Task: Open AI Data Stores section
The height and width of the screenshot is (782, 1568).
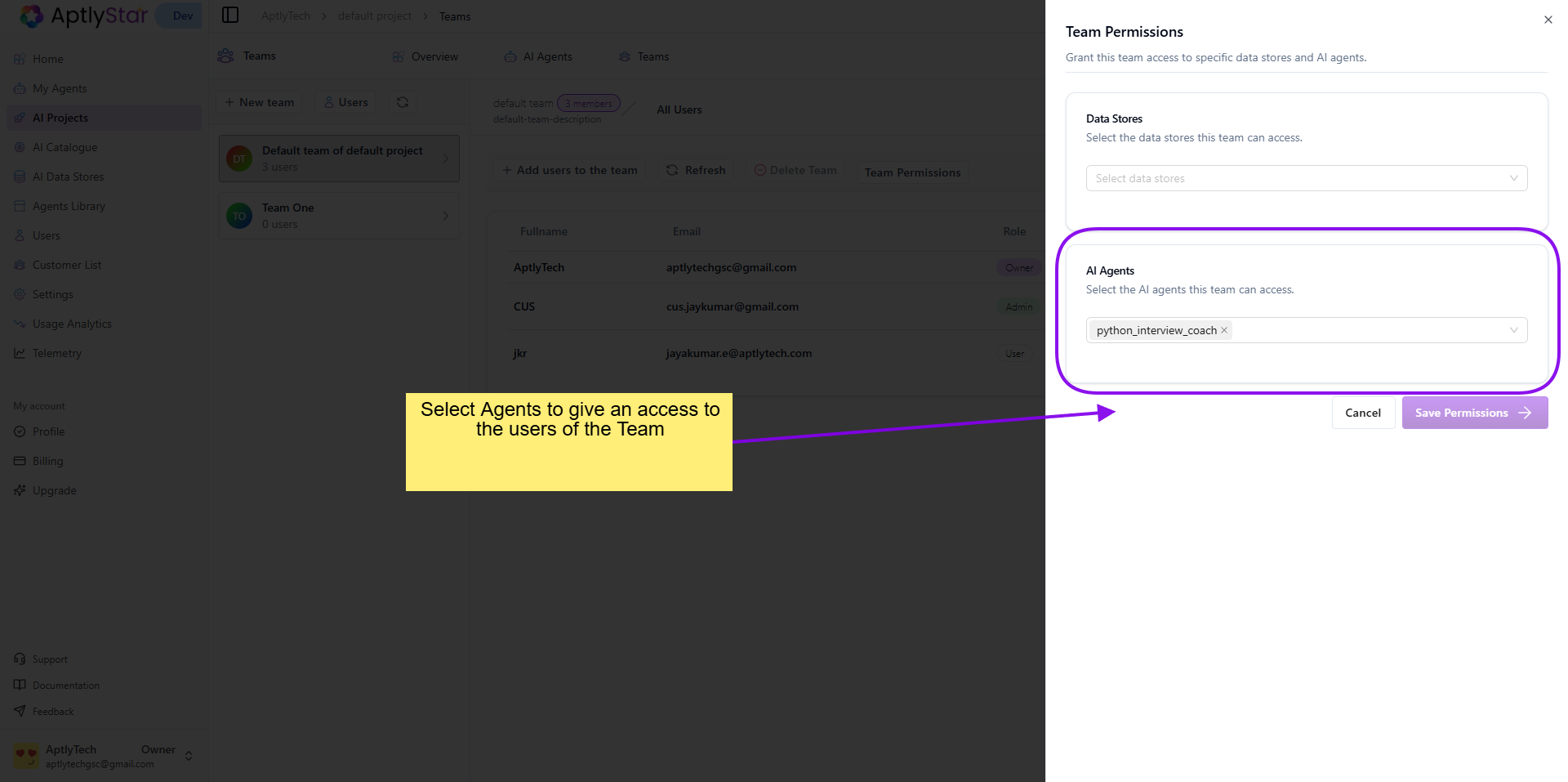Action: [68, 177]
